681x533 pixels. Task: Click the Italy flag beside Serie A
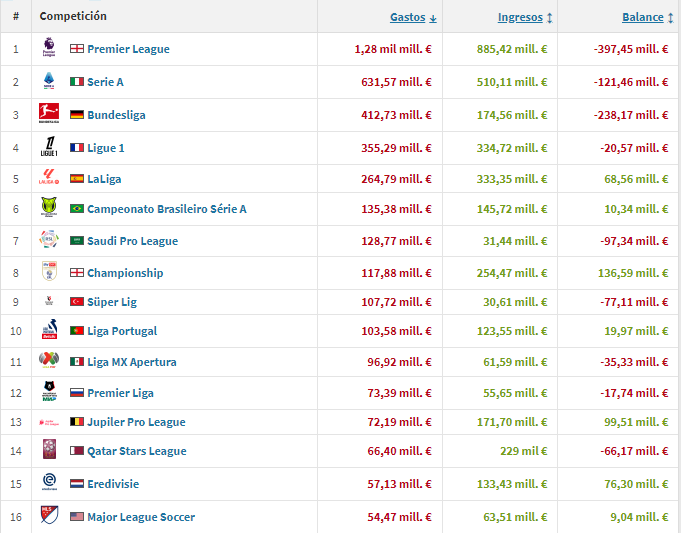77,82
